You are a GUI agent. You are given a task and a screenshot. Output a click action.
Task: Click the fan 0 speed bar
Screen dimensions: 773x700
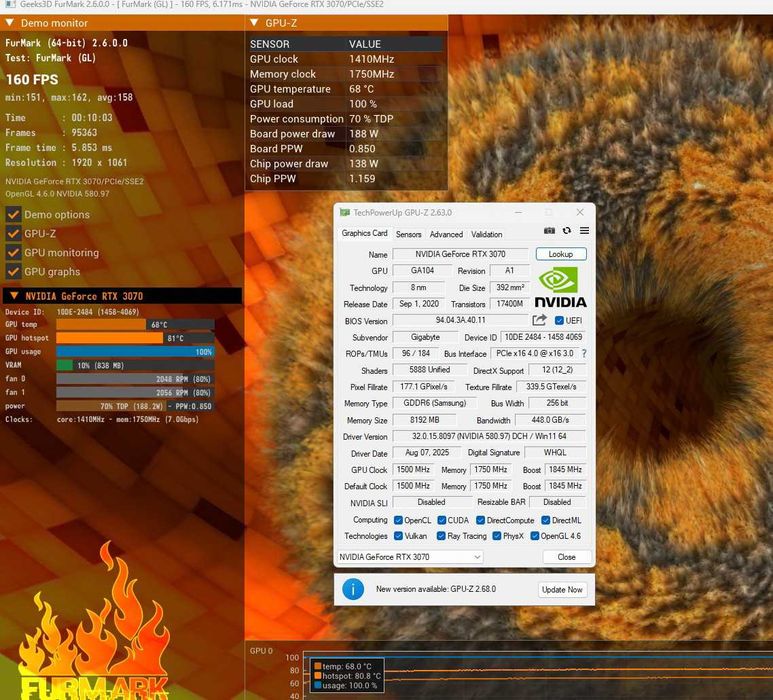click(x=135, y=379)
